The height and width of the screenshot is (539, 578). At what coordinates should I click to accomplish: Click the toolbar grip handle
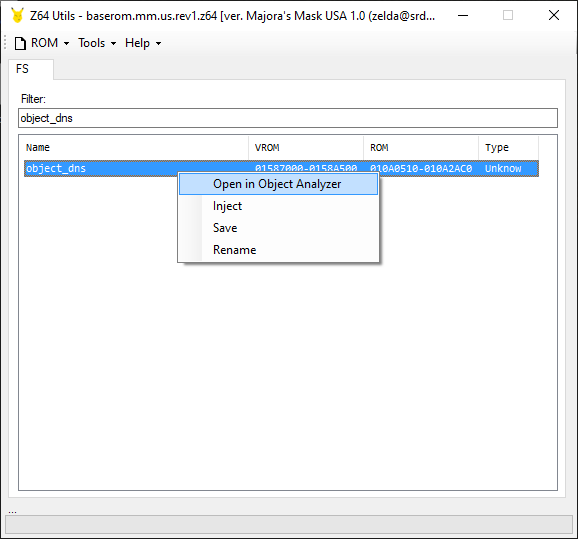(5, 42)
